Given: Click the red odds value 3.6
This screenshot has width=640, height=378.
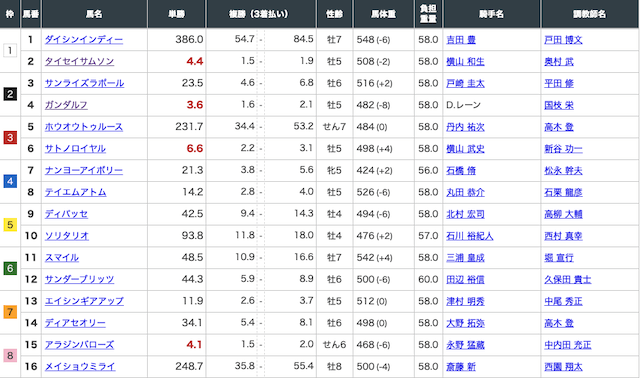Looking at the screenshot, I should tap(195, 105).
